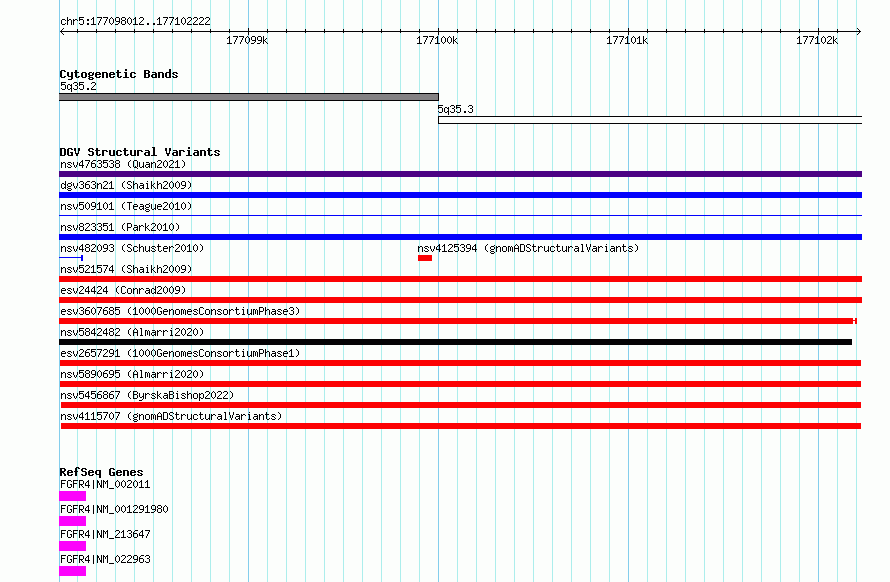
Task: Click the 177099k ruler label
Action: pyautogui.click(x=247, y=41)
